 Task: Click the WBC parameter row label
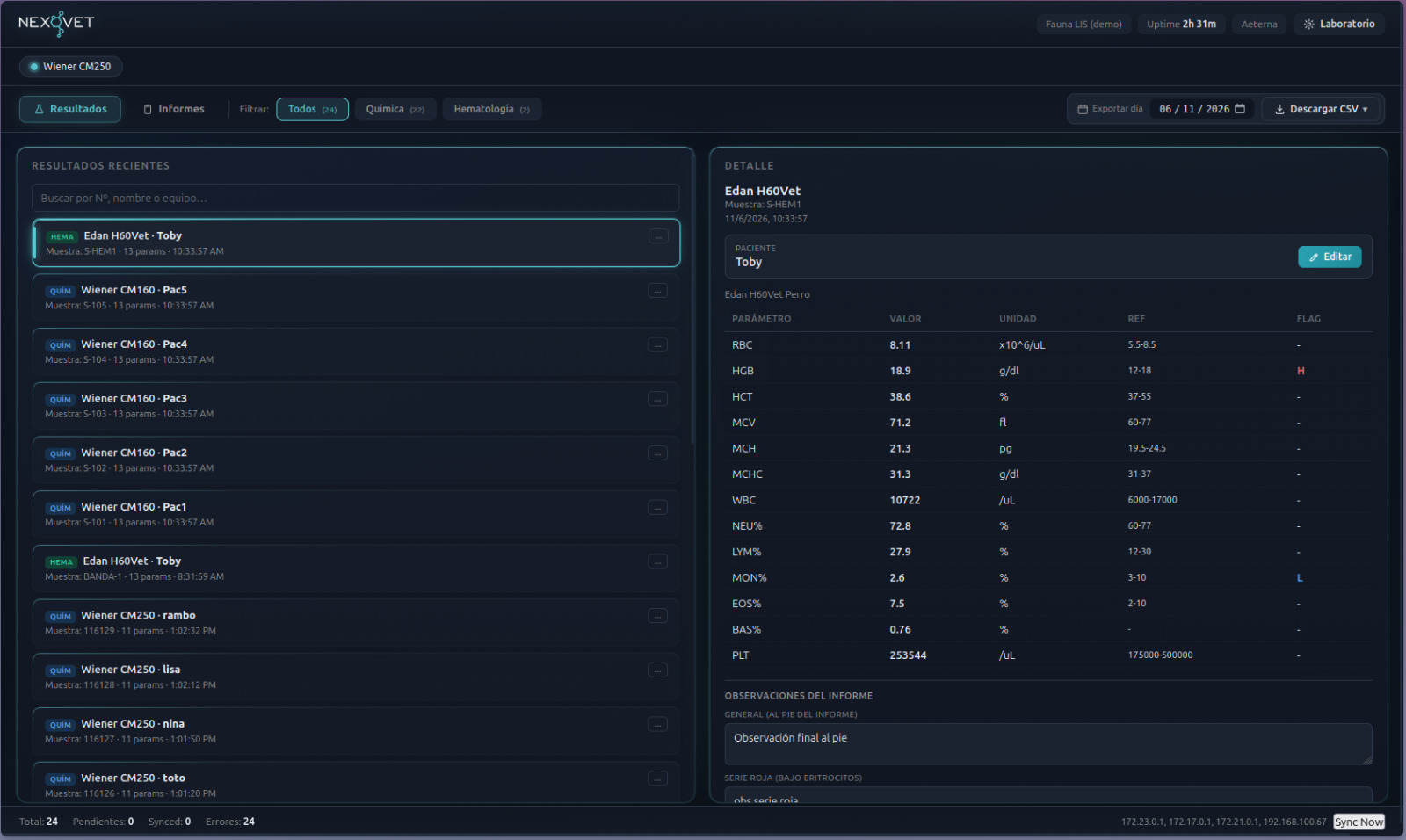tap(743, 500)
